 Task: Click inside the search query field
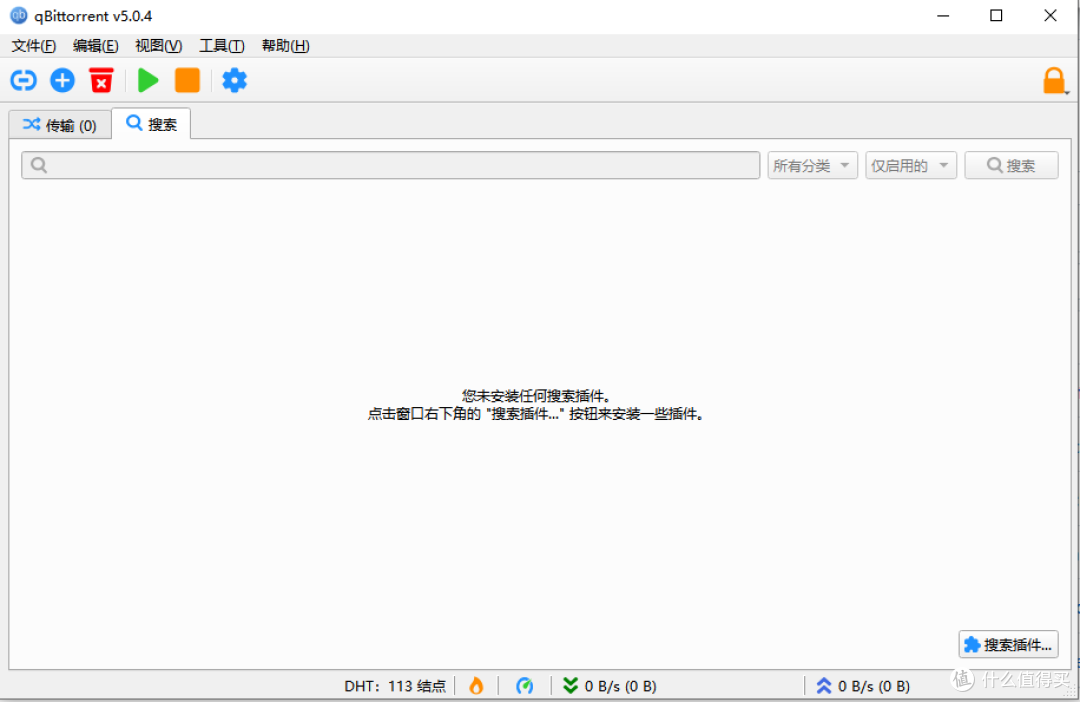coord(391,165)
